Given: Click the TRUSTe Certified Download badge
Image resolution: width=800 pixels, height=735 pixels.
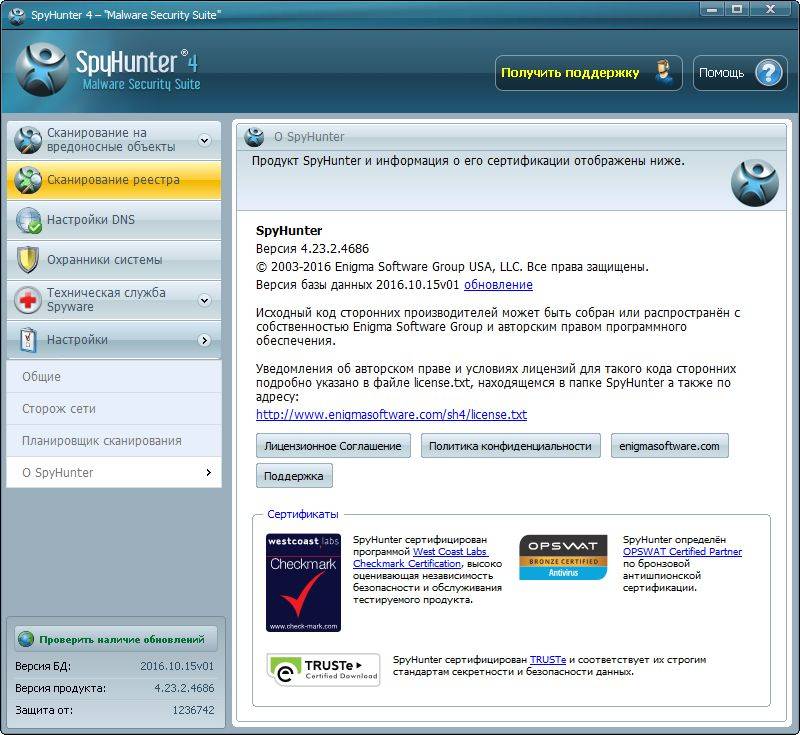Looking at the screenshot, I should tap(323, 670).
